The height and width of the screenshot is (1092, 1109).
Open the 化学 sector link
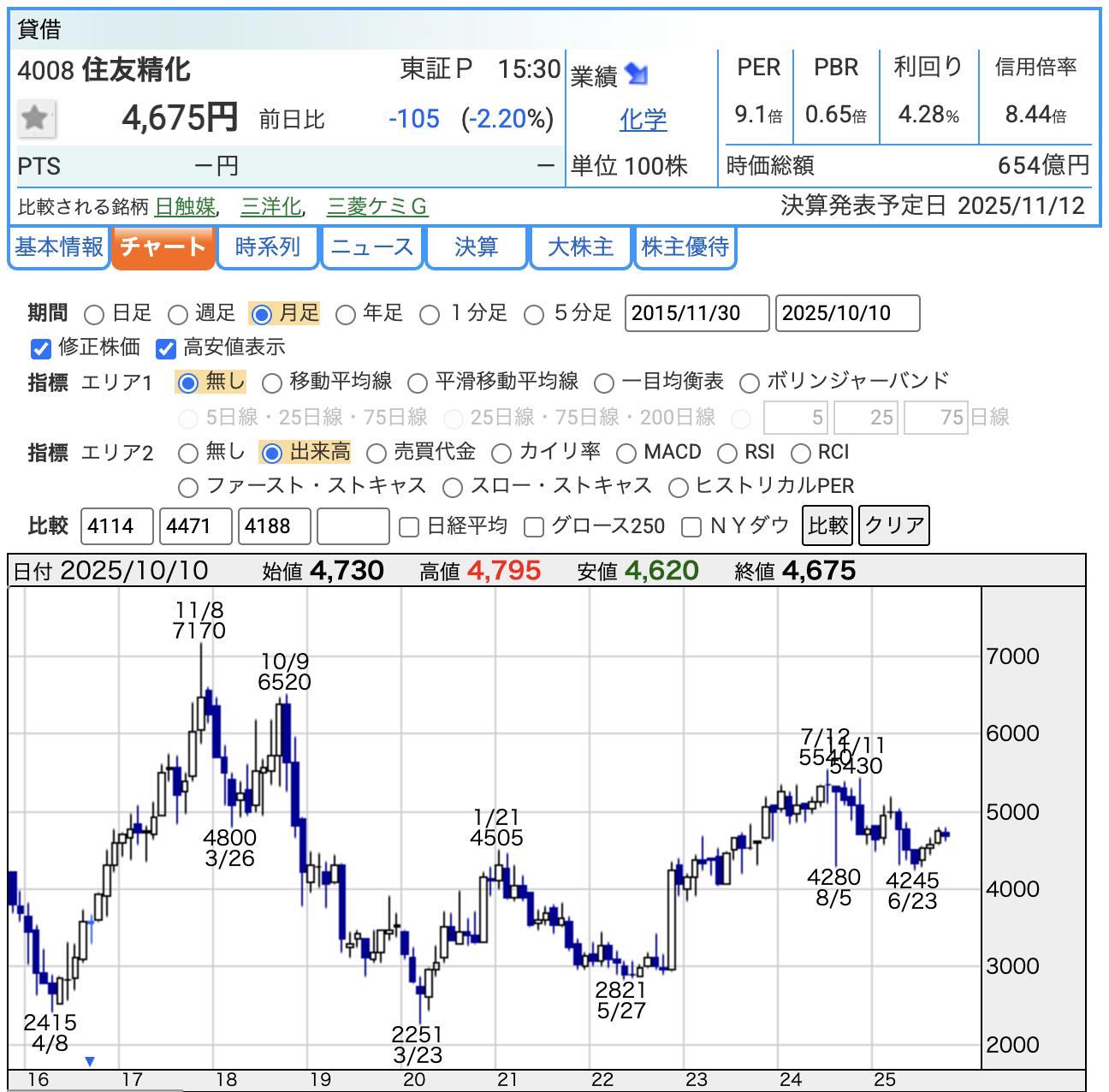643,120
